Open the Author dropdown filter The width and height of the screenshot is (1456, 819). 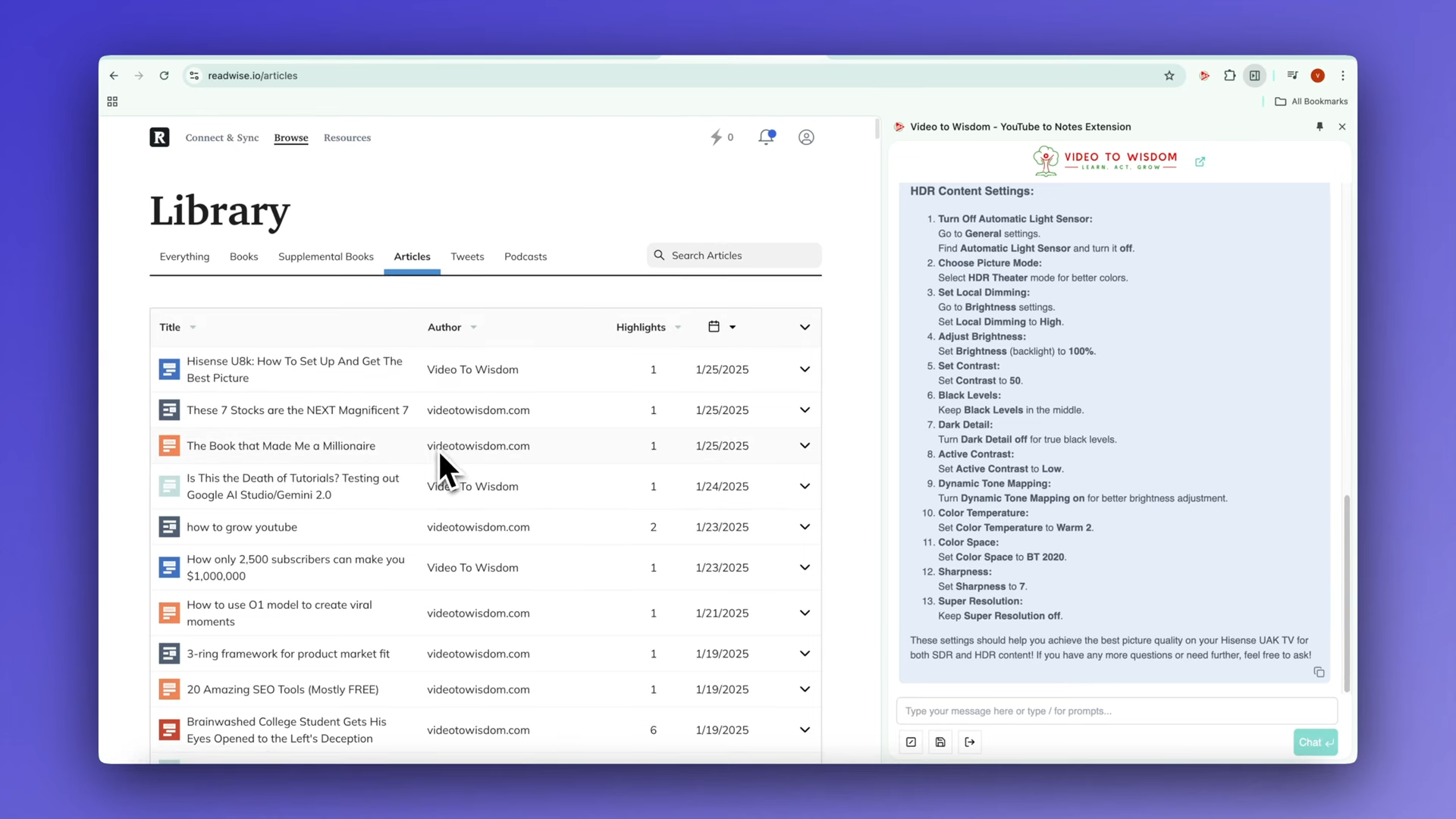pyautogui.click(x=473, y=326)
